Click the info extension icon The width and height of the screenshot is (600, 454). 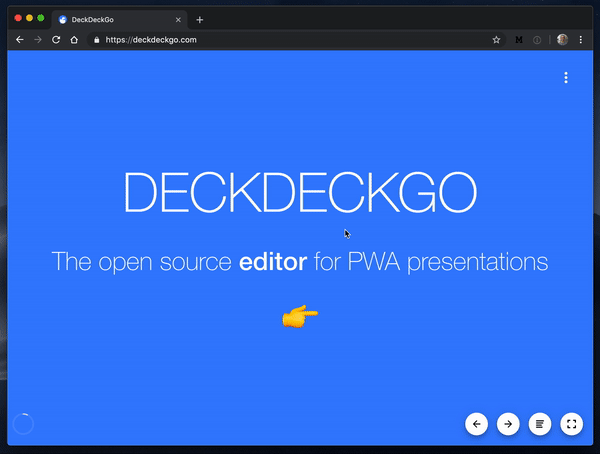point(537,40)
